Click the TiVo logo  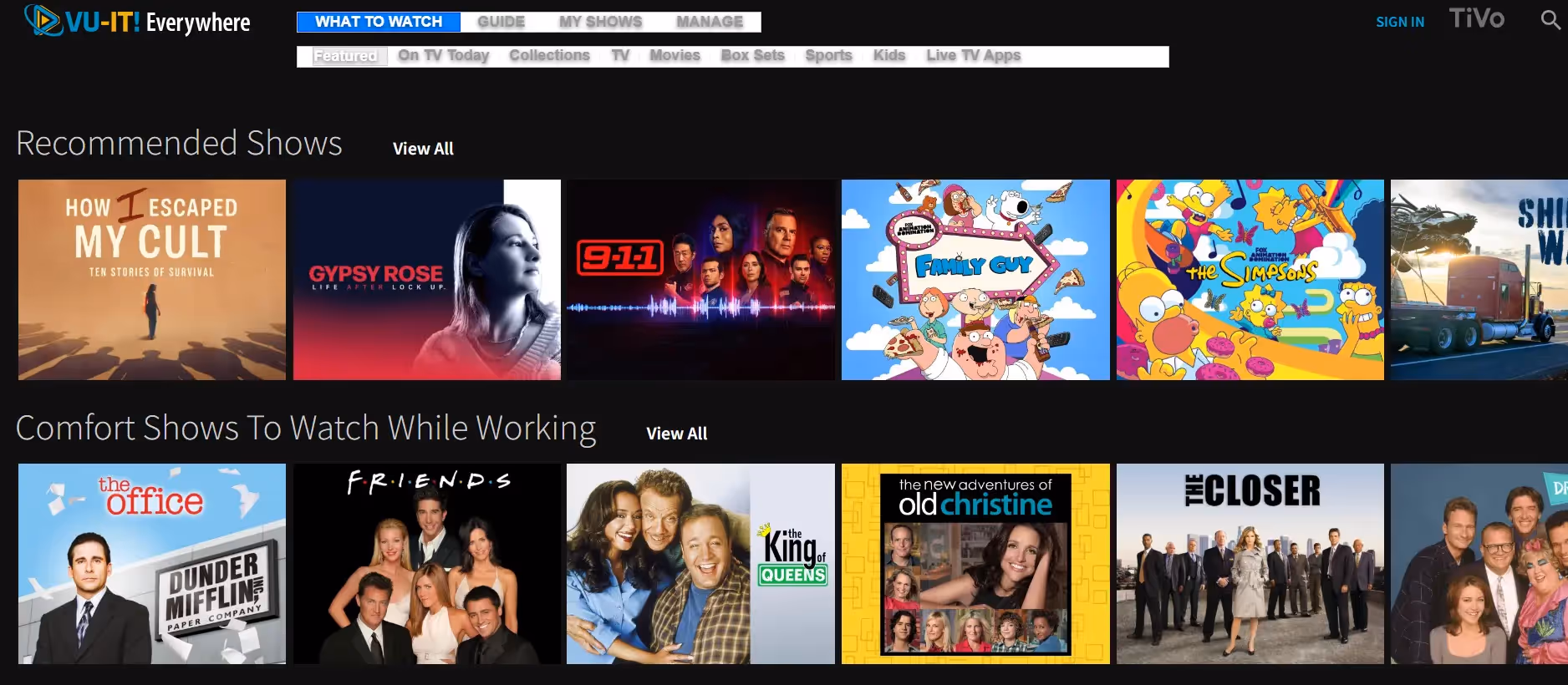[x=1476, y=18]
